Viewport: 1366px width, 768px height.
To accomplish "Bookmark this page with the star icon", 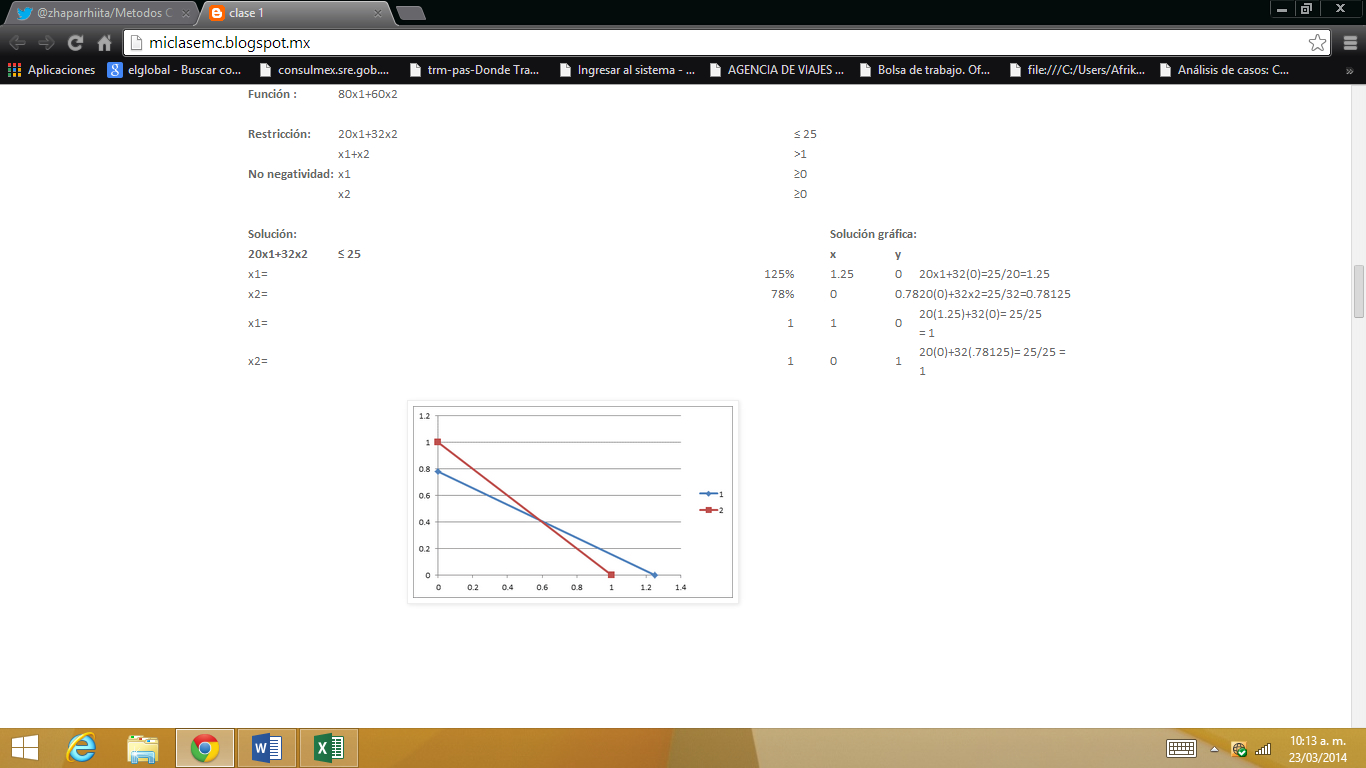I will pyautogui.click(x=1317, y=43).
